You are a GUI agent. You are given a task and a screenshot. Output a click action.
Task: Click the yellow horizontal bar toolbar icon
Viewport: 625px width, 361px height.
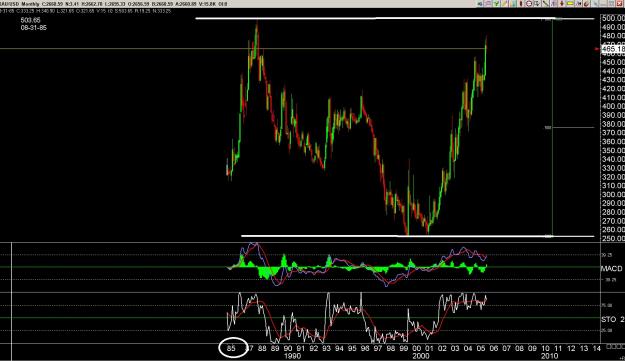(570, 4)
